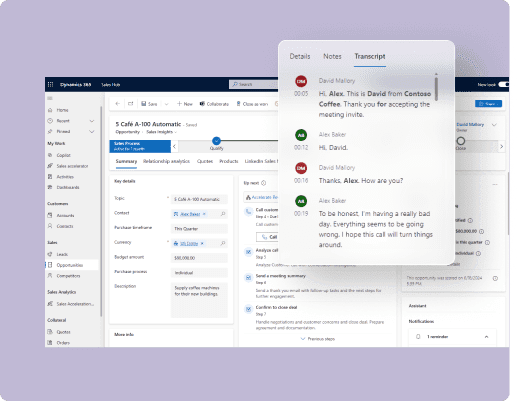Open Competitors in the sidebar
The image size is (519, 401).
click(x=68, y=276)
